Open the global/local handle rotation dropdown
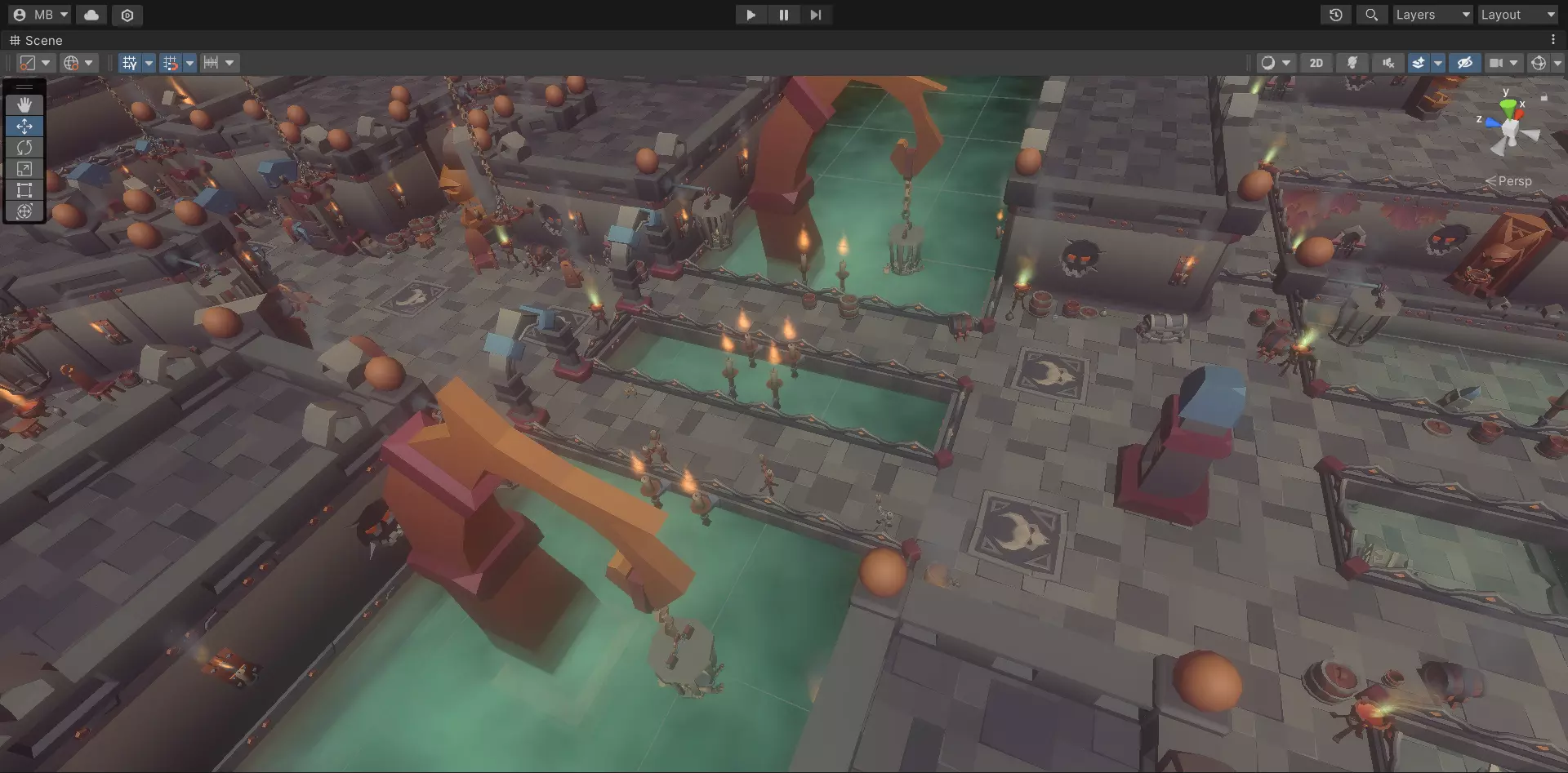This screenshot has width=1568, height=773. 79,63
